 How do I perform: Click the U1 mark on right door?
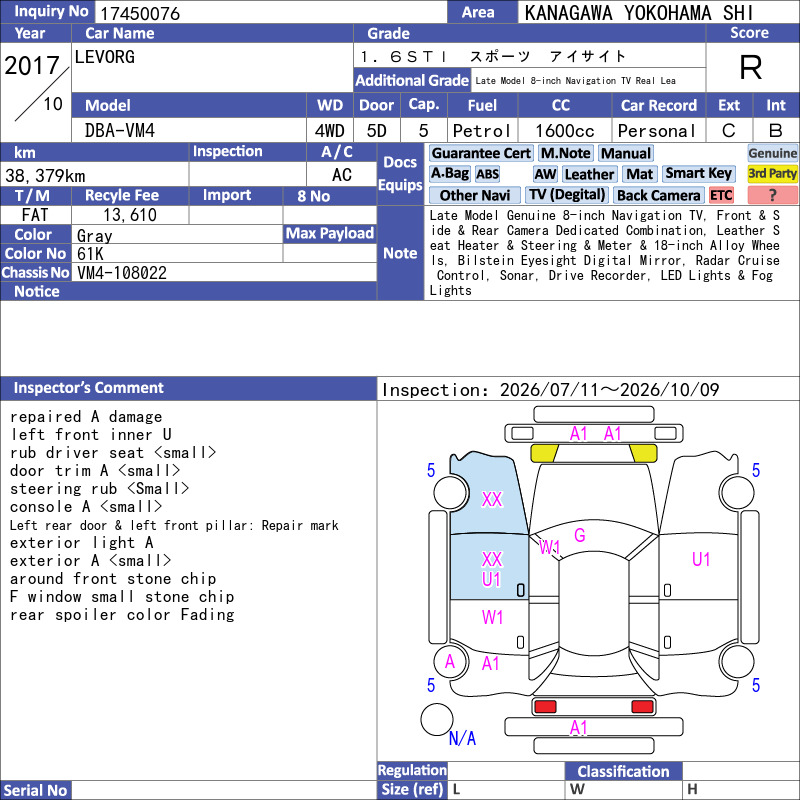pyautogui.click(x=701, y=560)
